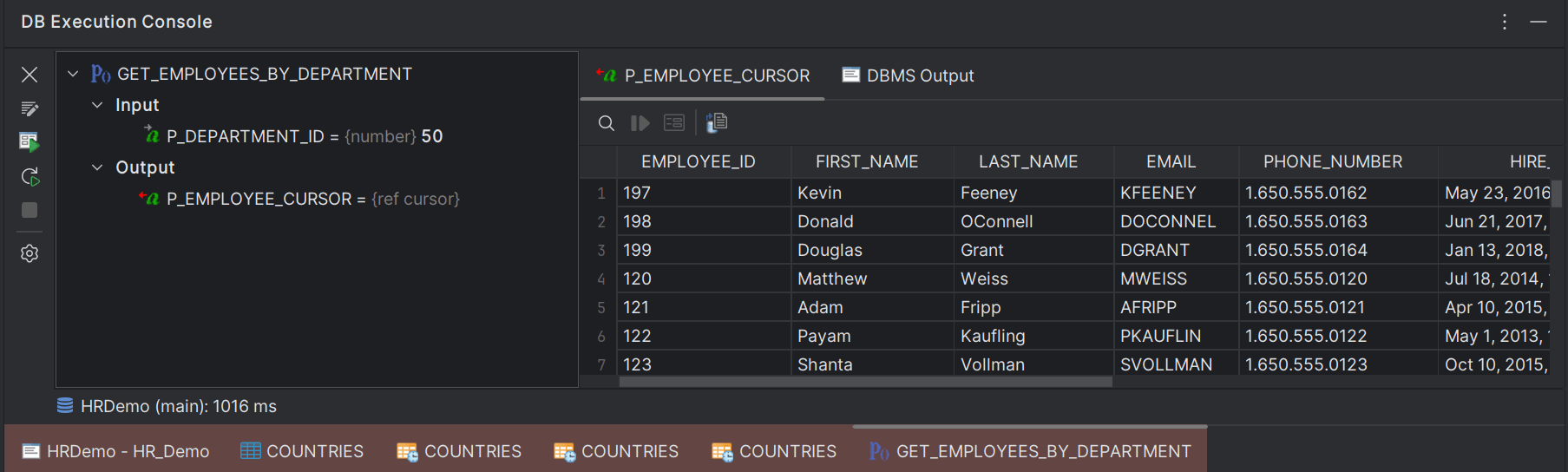Open the vertical three-dot options menu
Image resolution: width=1568 pixels, height=472 pixels.
coord(1505,22)
